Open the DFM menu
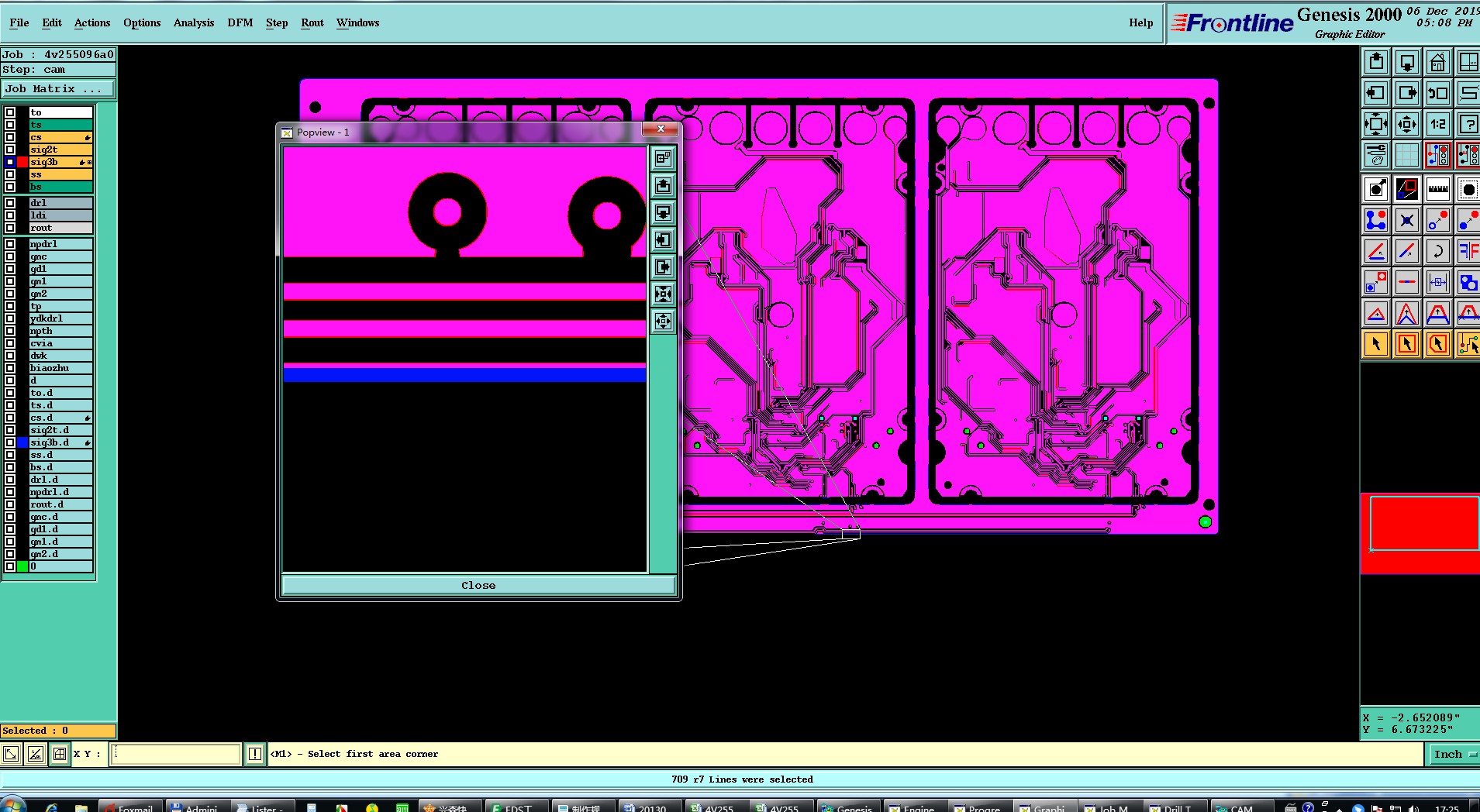Image resolution: width=1480 pixels, height=812 pixels. 240,22
